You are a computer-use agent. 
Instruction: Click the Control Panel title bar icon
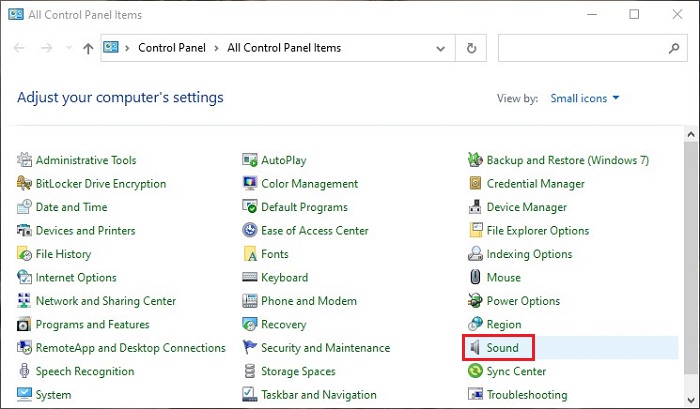tap(16, 14)
